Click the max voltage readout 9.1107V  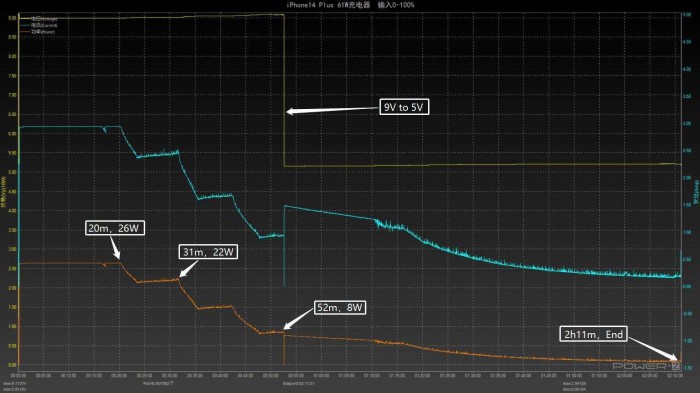15,384
